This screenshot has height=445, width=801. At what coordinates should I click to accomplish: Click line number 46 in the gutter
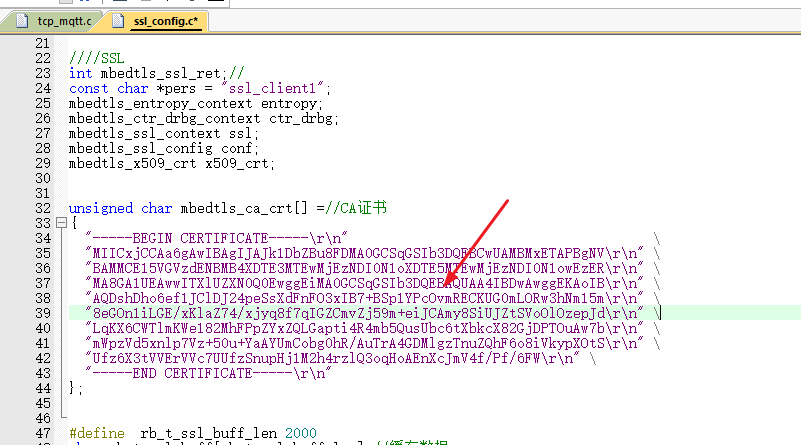click(x=43, y=418)
